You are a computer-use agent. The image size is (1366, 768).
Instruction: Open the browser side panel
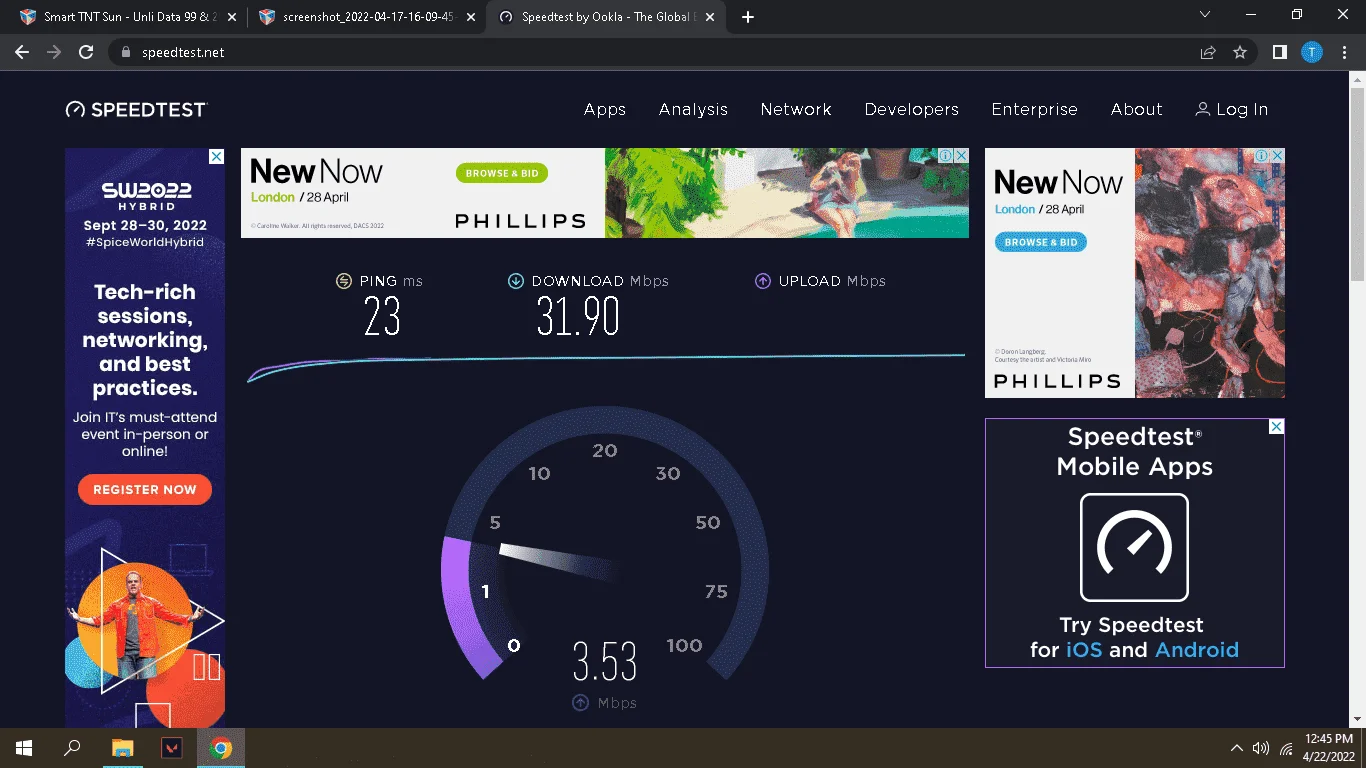[x=1279, y=52]
